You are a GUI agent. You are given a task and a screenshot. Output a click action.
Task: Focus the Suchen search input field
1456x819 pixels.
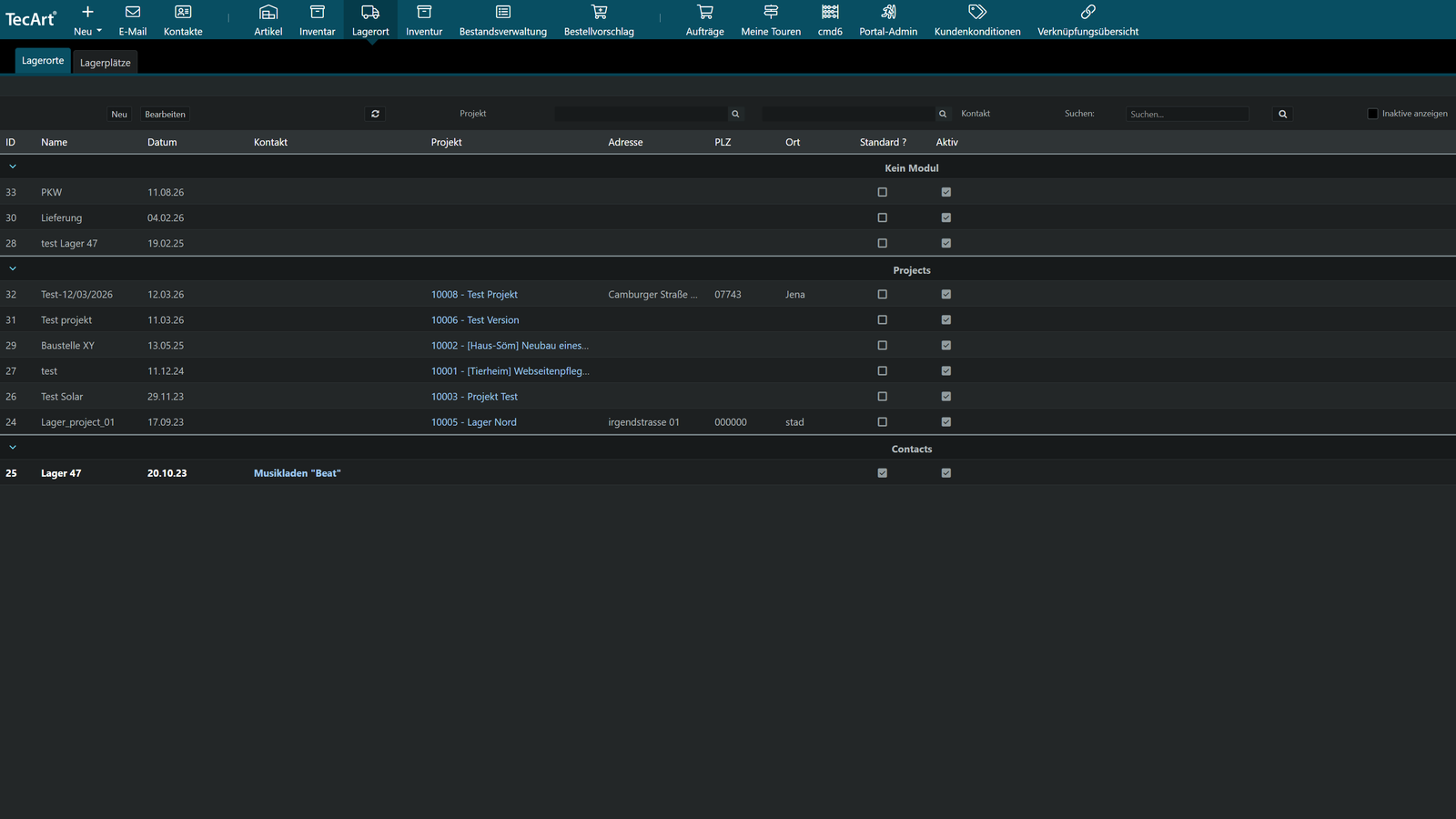pos(1188,114)
